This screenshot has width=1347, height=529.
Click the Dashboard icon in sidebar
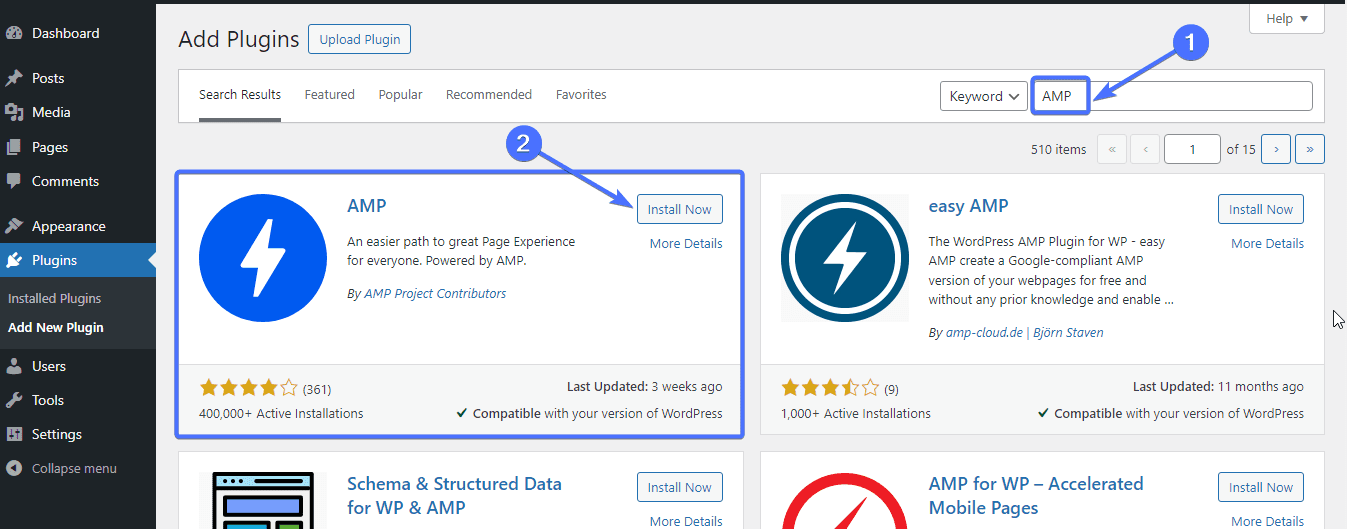[x=14, y=33]
